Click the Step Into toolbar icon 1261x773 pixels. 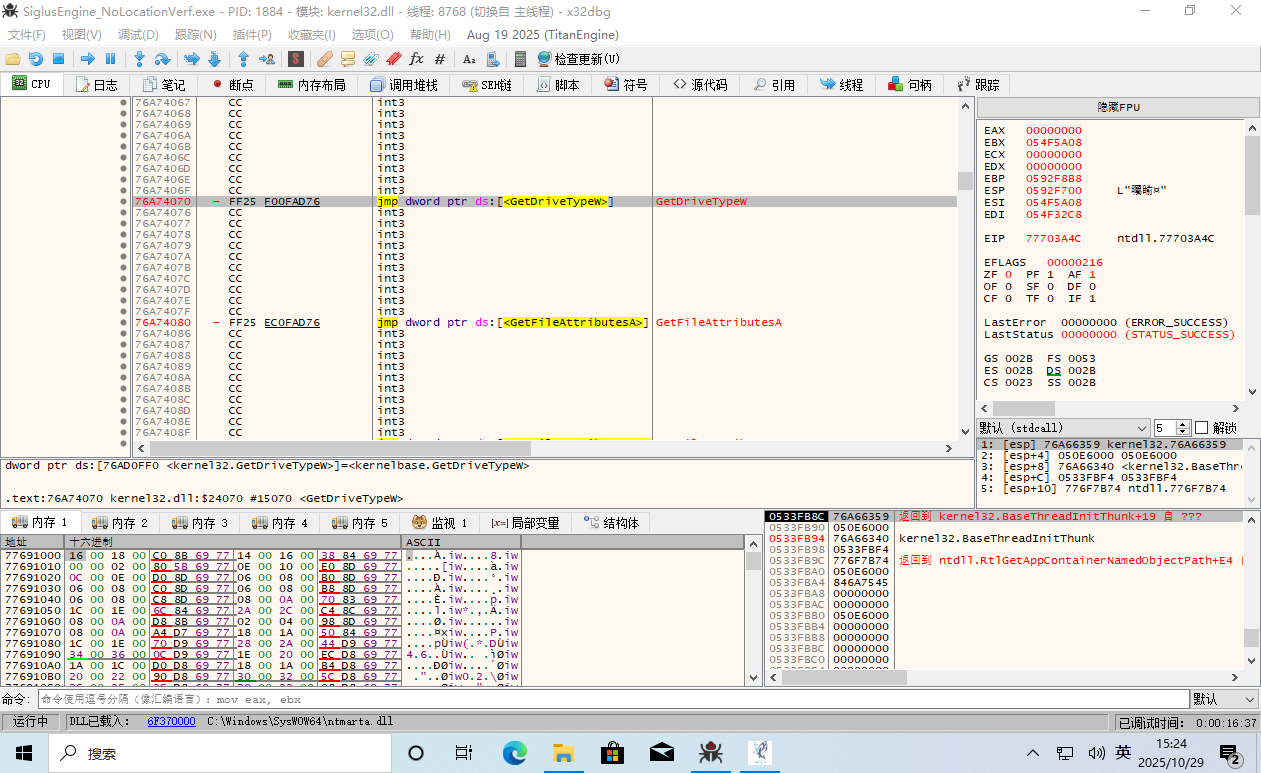[x=139, y=59]
